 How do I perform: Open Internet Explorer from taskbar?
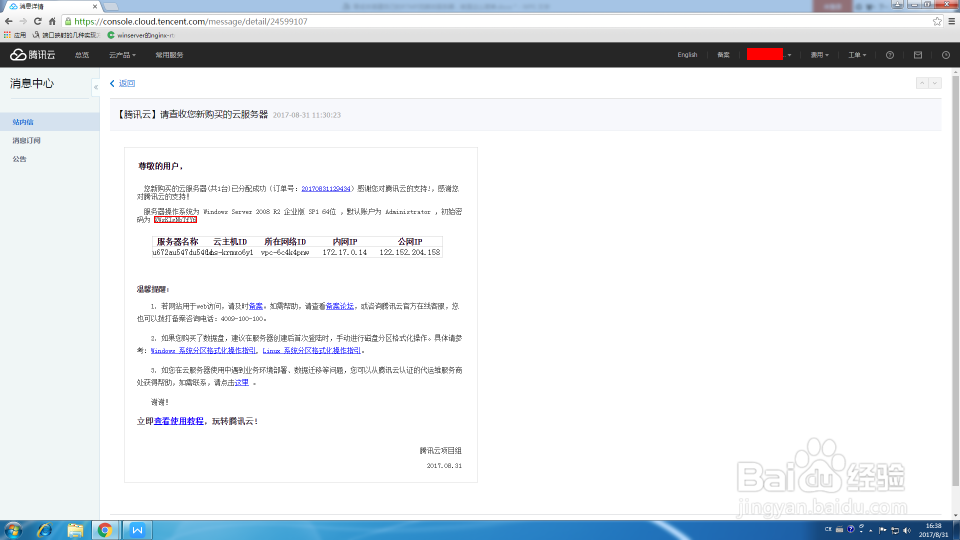pyautogui.click(x=44, y=530)
